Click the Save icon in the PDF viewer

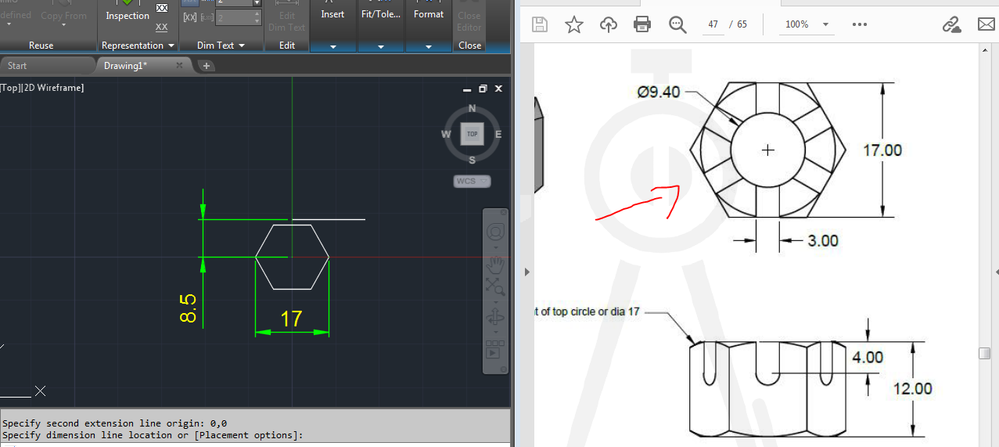(540, 25)
